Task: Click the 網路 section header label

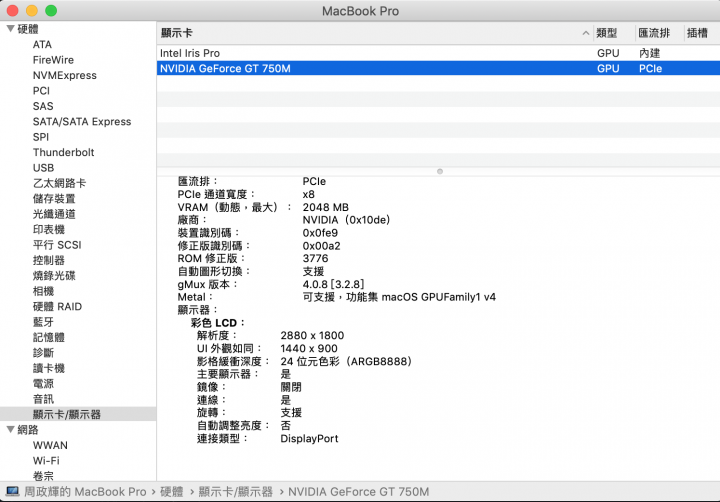Action: 28,429
